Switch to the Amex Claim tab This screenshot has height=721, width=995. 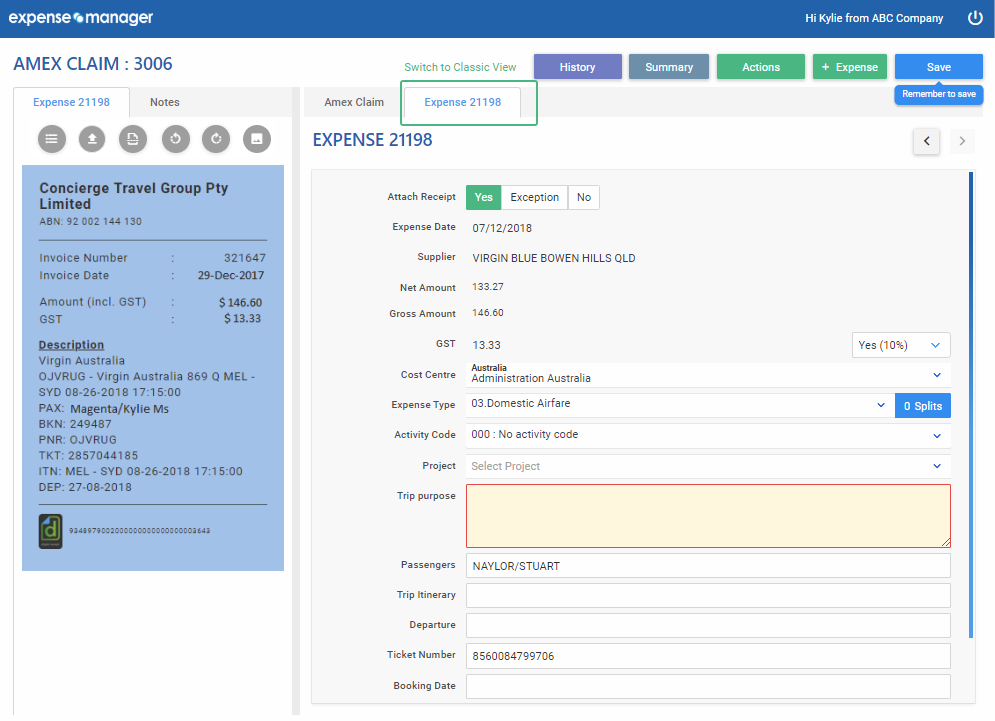pyautogui.click(x=353, y=102)
